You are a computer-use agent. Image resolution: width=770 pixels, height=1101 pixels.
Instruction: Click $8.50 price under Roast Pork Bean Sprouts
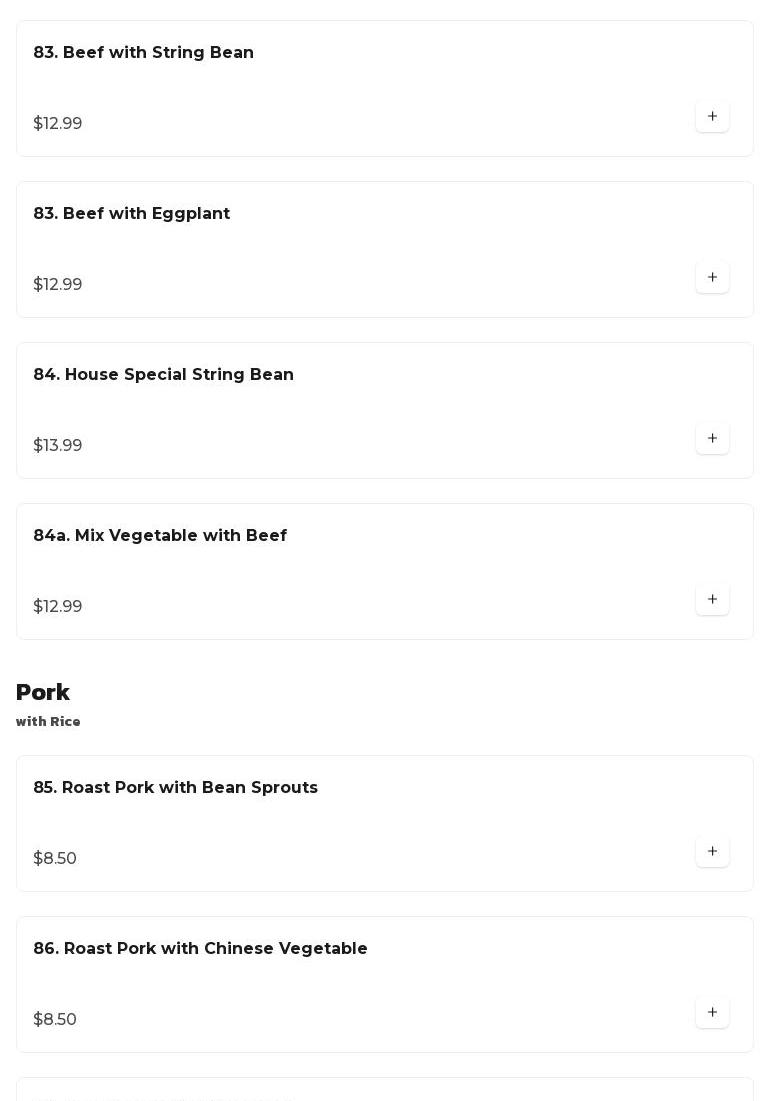(x=55, y=858)
